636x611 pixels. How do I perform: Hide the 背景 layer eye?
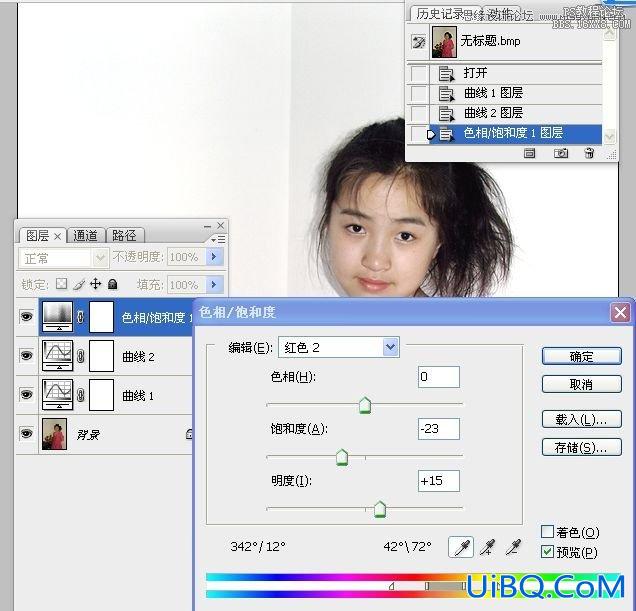click(x=27, y=434)
